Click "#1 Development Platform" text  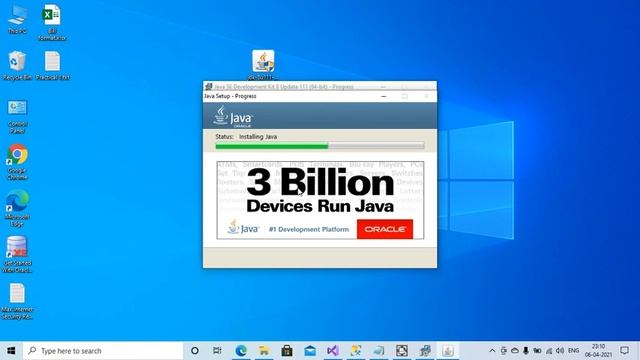coord(309,229)
